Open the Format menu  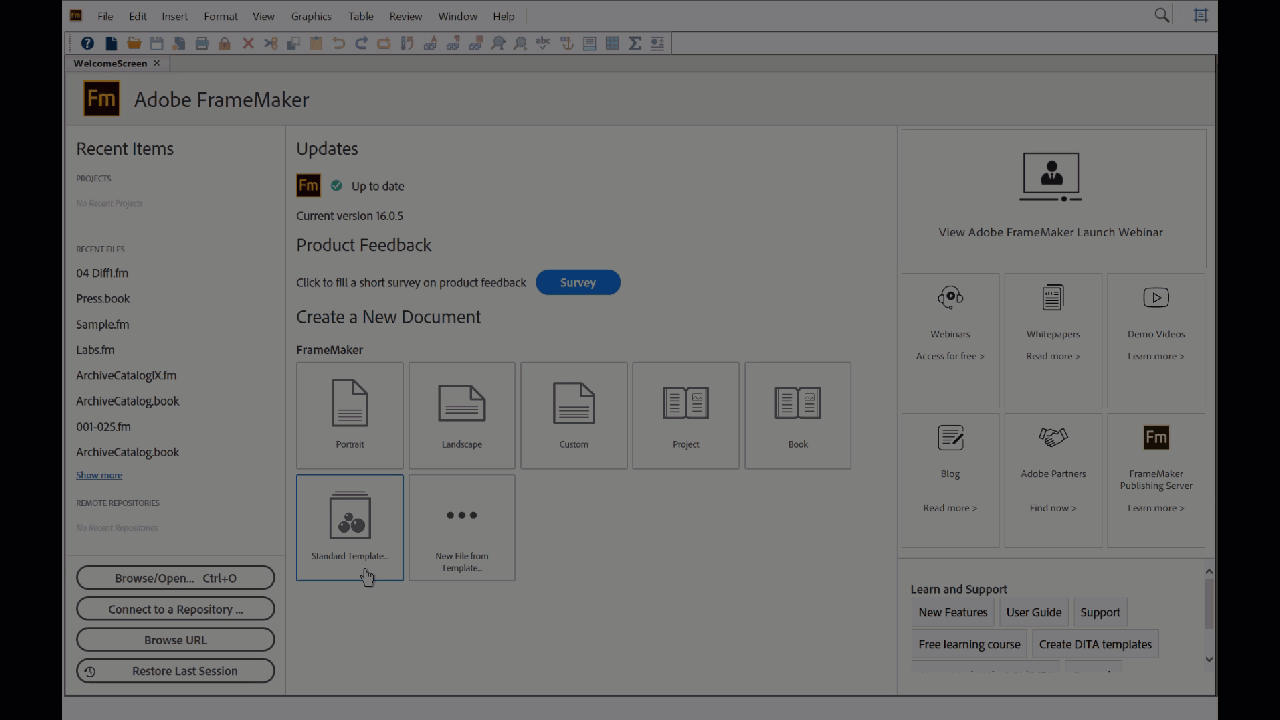220,16
